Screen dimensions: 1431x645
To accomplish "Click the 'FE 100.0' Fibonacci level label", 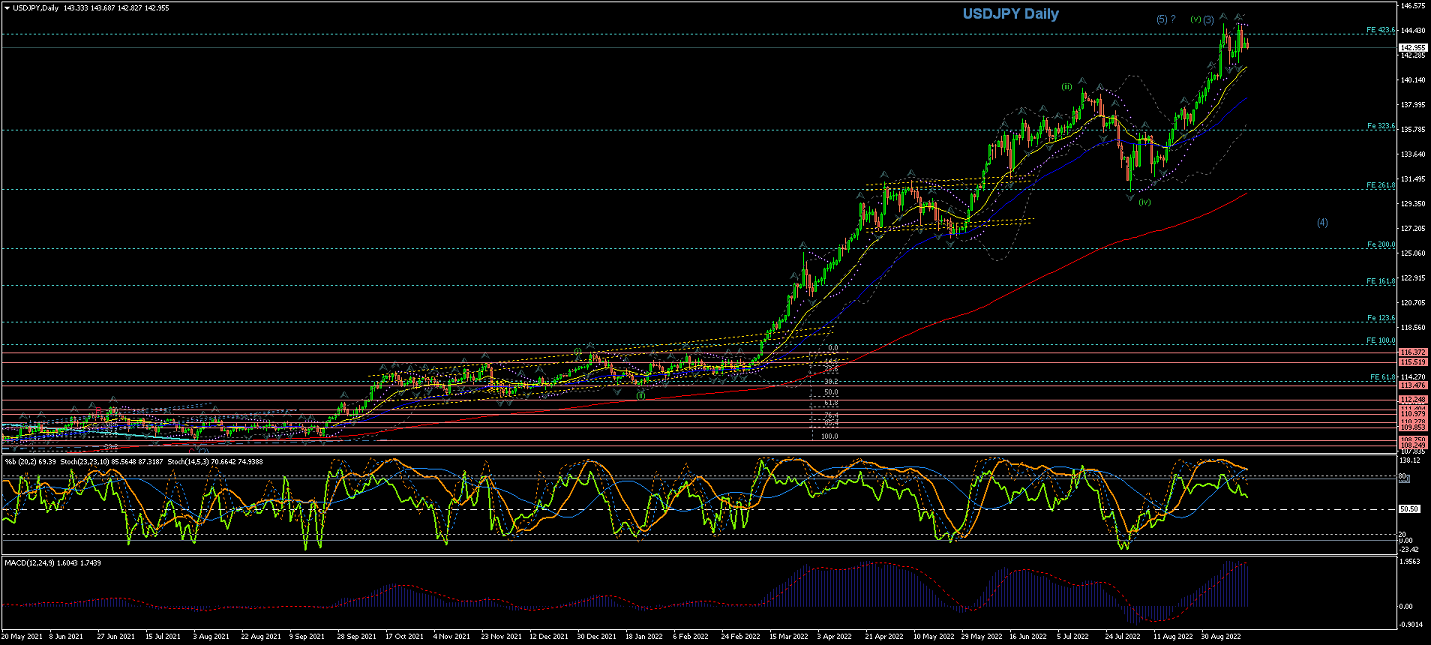I will pyautogui.click(x=1381, y=340).
